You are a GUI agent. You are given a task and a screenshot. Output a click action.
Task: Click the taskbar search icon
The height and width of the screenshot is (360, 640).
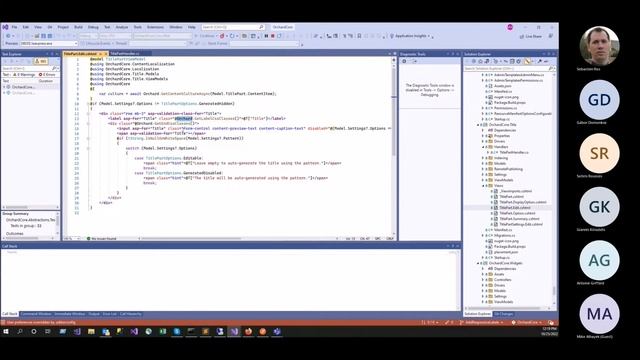pyautogui.click(x=20, y=331)
